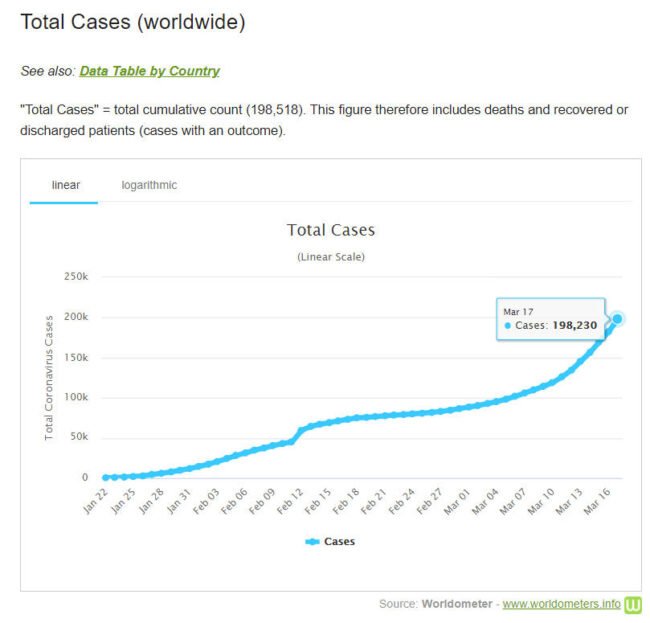
Task: Click the Mar 17 highlighted data point
Action: coord(617,319)
